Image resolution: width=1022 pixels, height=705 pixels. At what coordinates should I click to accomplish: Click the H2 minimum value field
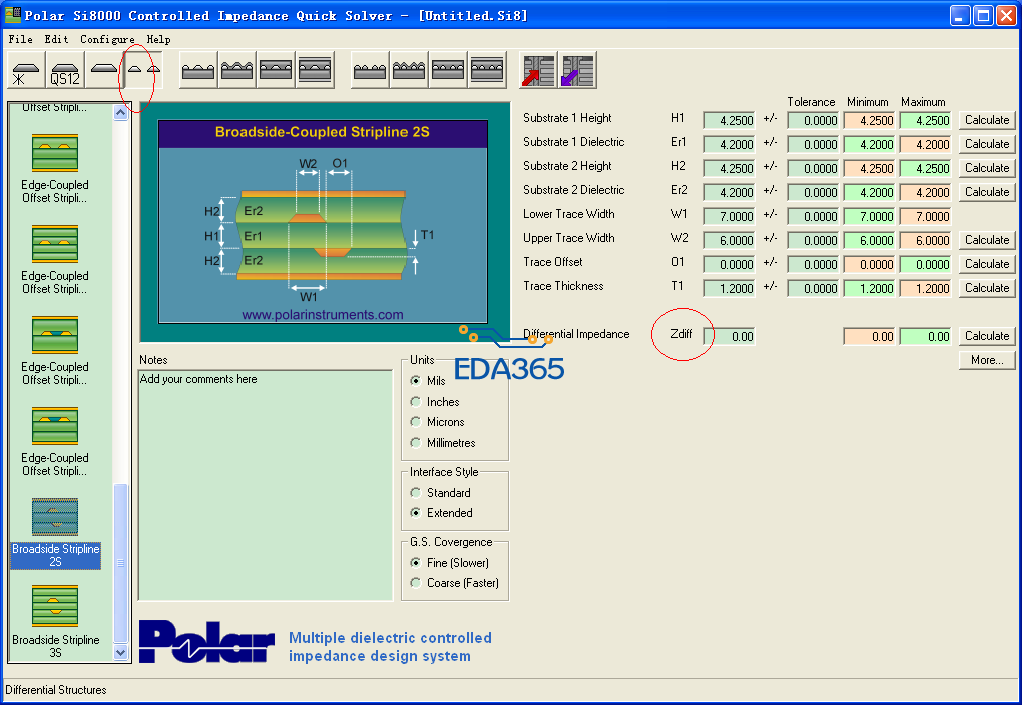(869, 169)
